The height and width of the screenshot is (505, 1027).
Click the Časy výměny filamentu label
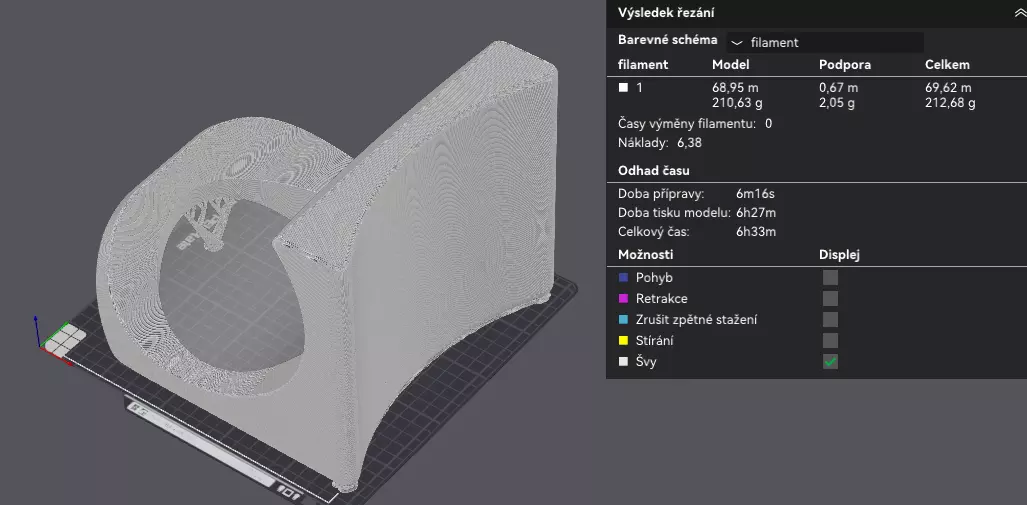687,124
